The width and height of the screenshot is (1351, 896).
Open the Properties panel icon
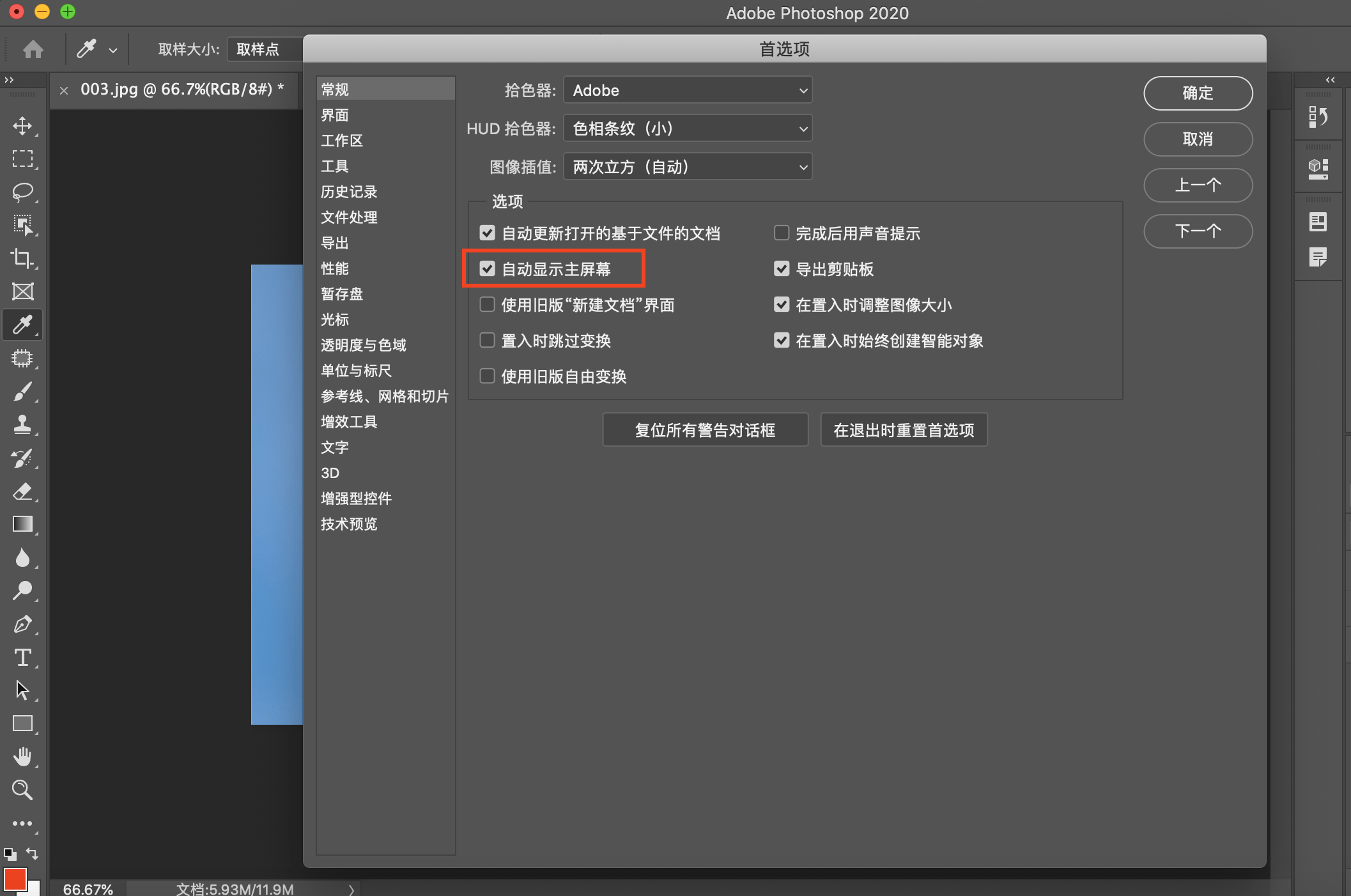coord(1318,169)
